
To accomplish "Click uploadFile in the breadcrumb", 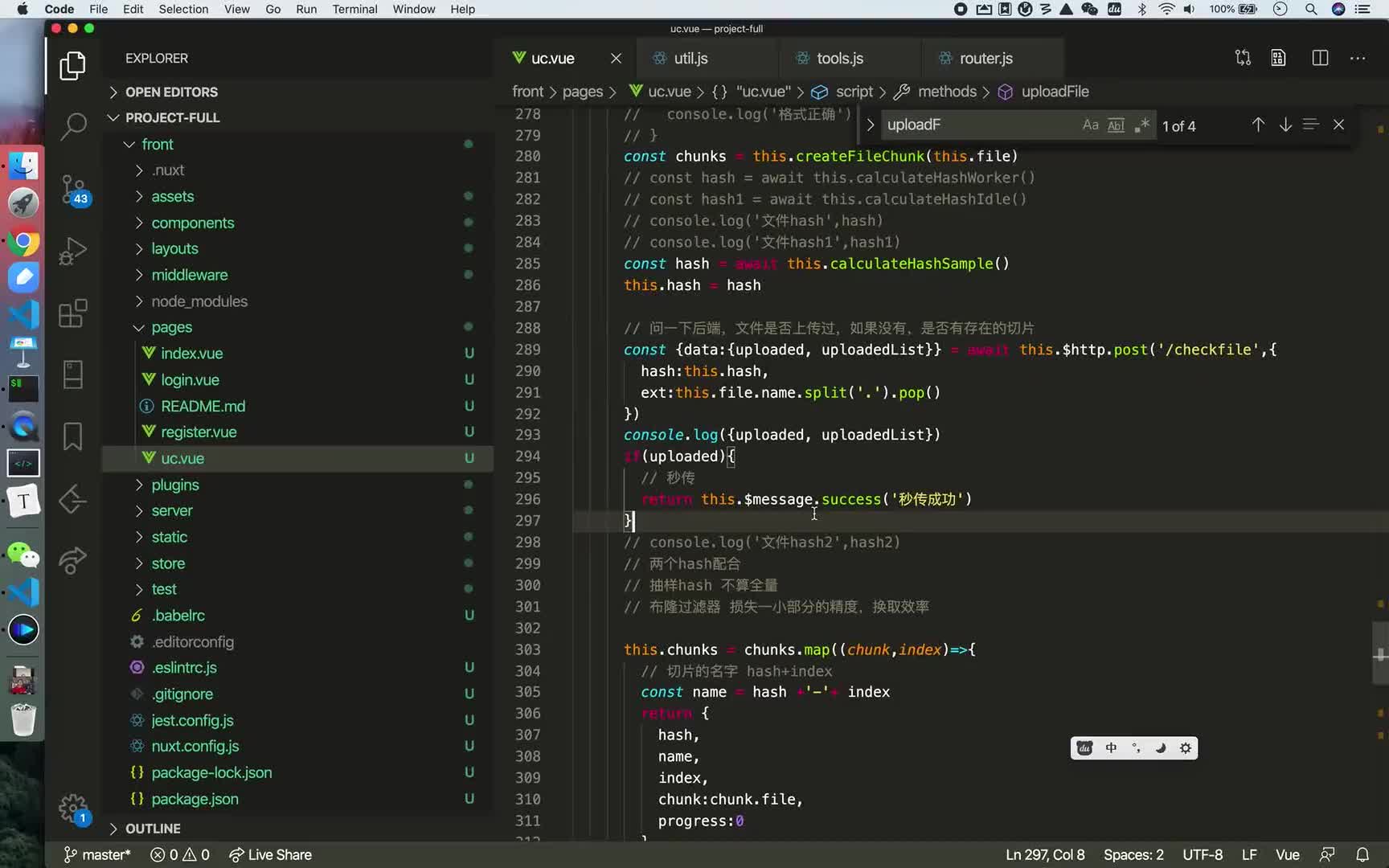I will tap(1055, 92).
